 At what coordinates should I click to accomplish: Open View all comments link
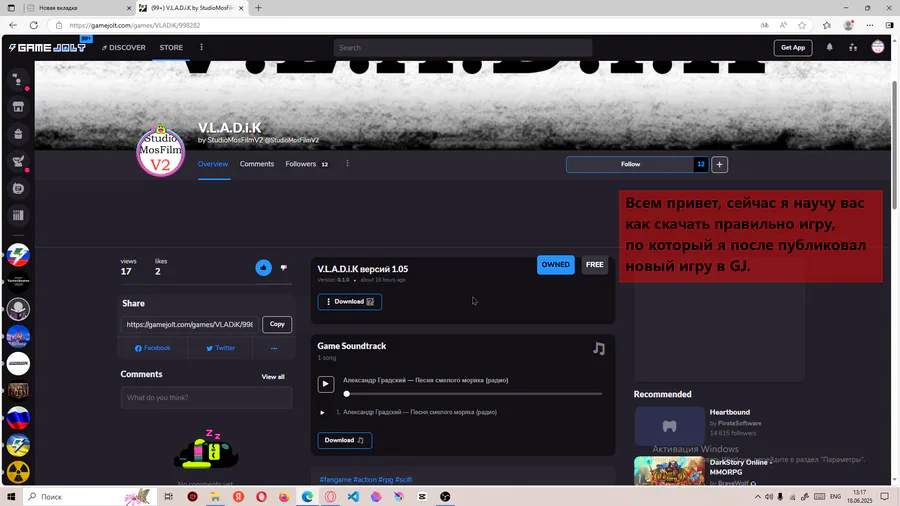tap(273, 377)
